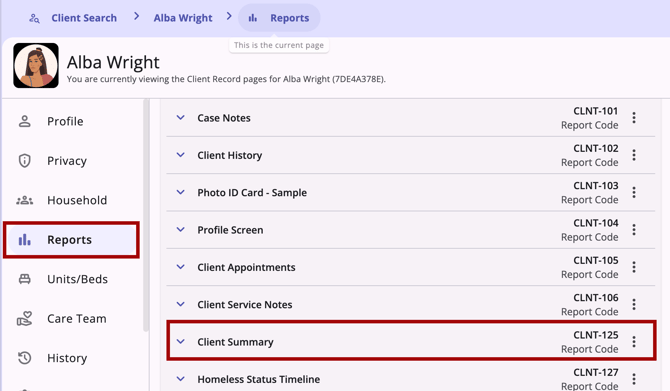This screenshot has width=670, height=391.
Task: Click the Client History report title
Action: pos(229,155)
